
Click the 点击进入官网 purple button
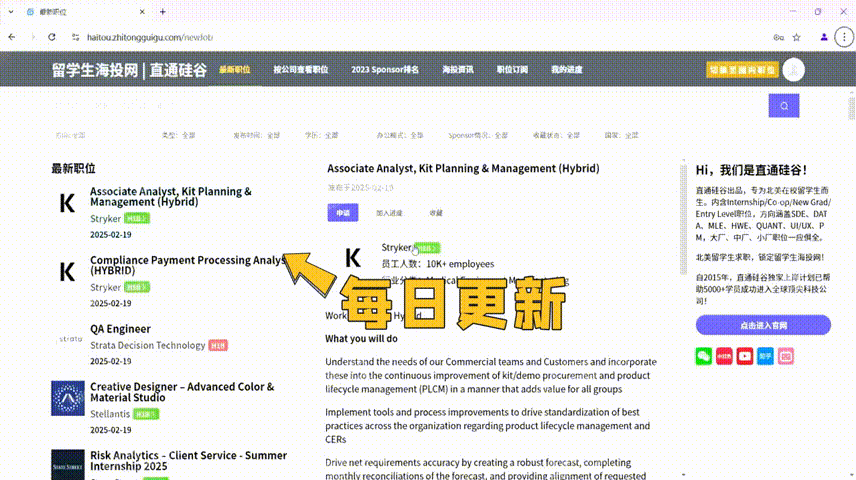[763, 325]
